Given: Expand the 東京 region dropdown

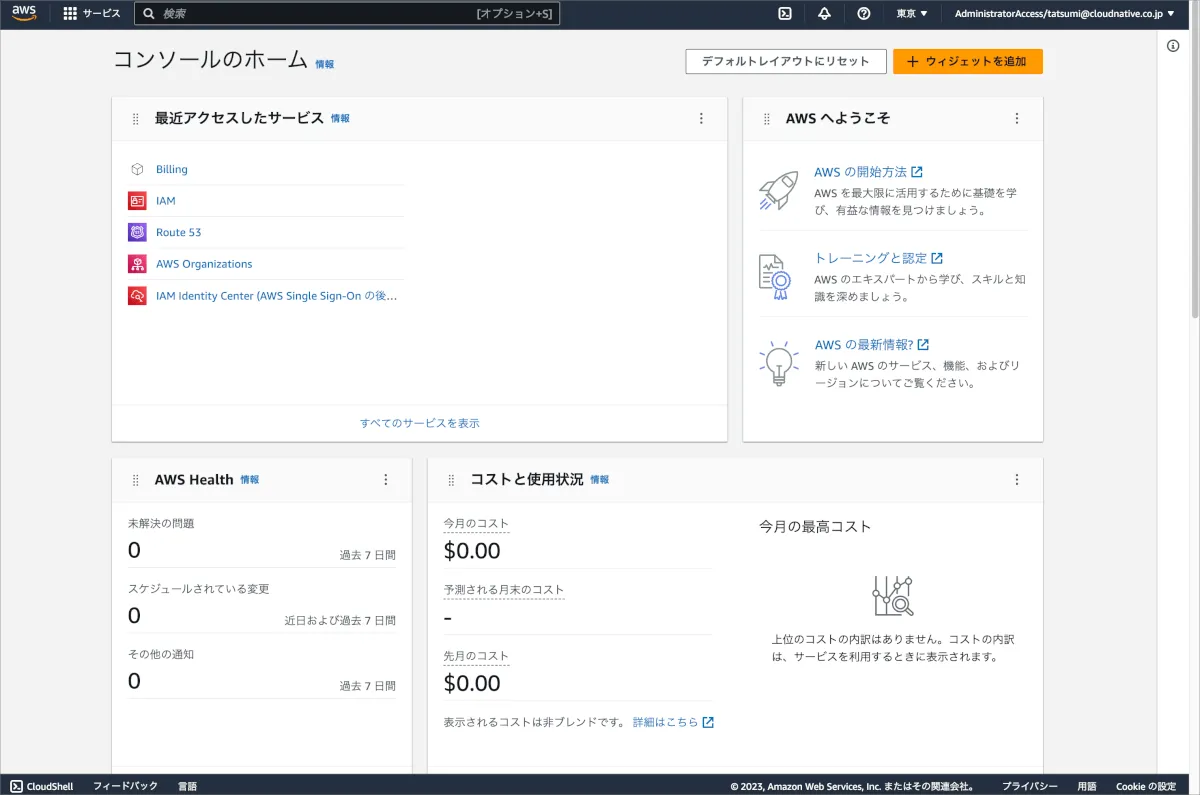Looking at the screenshot, I should pyautogui.click(x=911, y=14).
